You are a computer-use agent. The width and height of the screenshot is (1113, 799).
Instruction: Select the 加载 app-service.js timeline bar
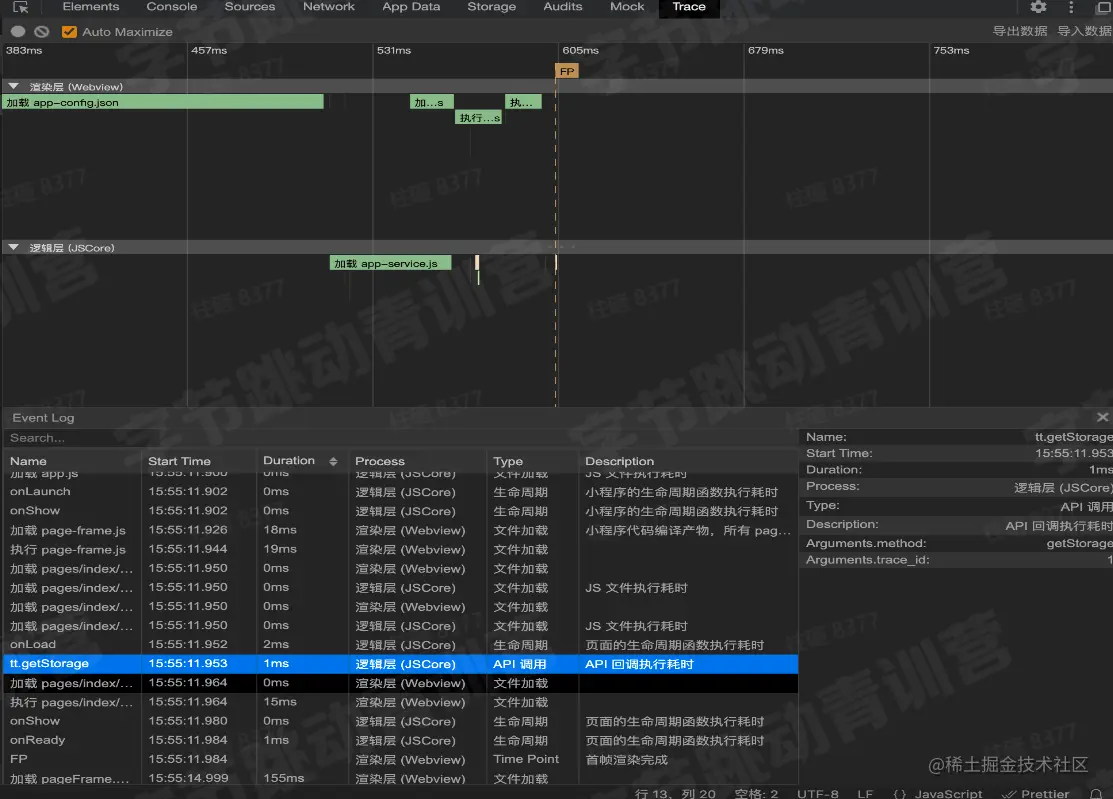pos(390,263)
